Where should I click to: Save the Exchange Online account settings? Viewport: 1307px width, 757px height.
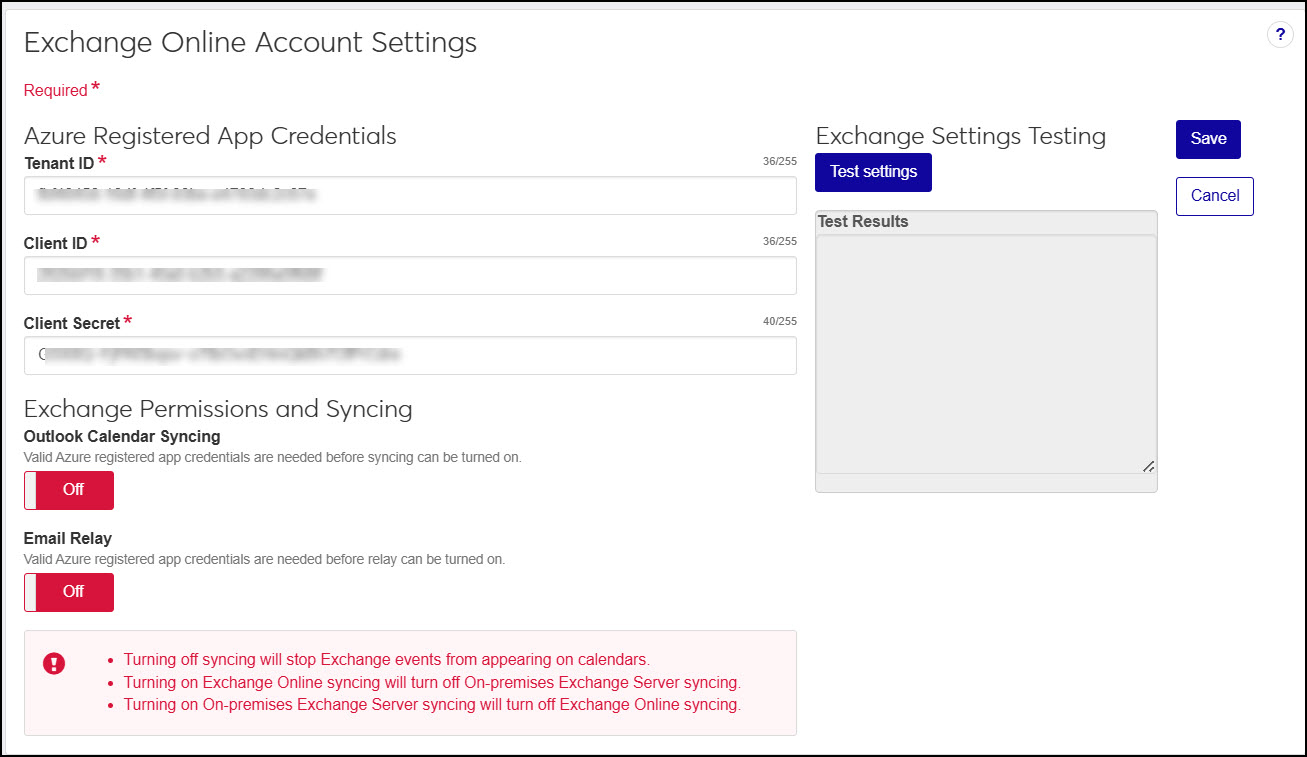pos(1208,139)
